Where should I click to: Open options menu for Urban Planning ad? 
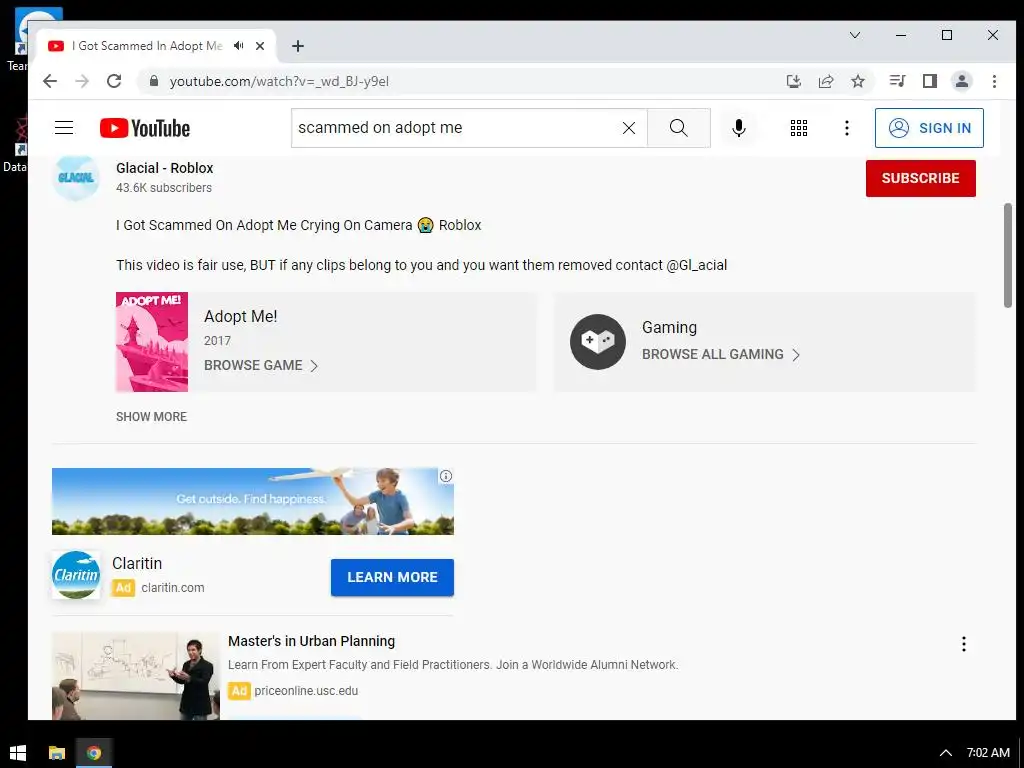[x=963, y=644]
